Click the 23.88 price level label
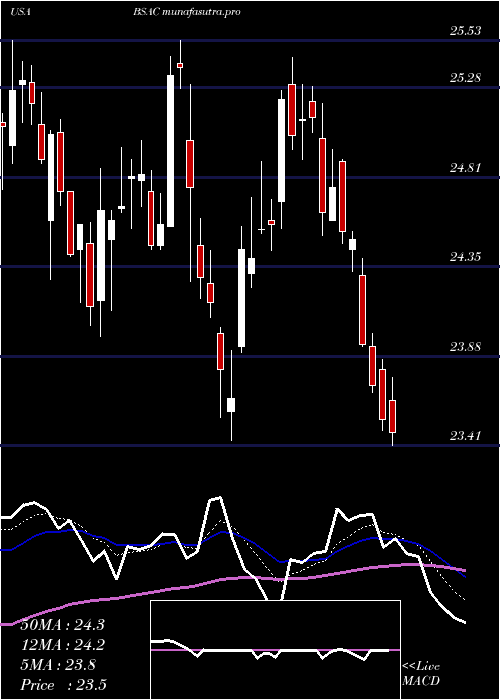500x700 pixels. [x=466, y=347]
